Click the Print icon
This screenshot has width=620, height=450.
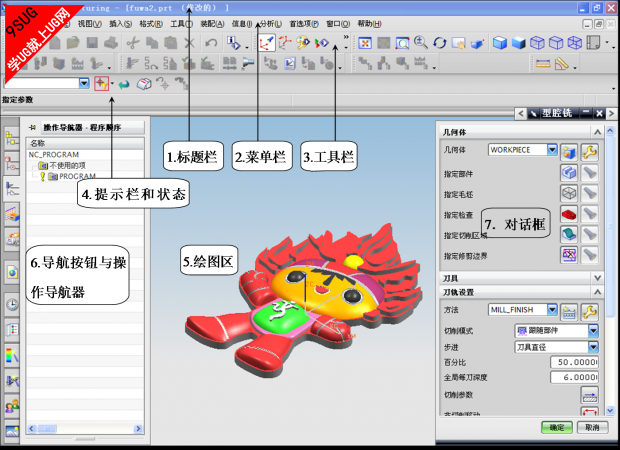coord(111,43)
